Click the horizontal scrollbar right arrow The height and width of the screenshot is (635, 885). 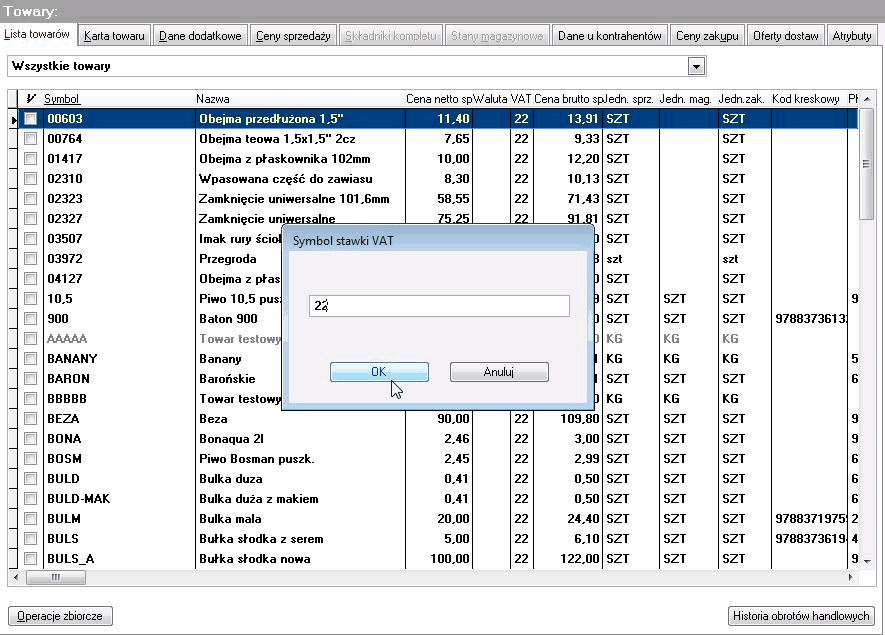click(x=851, y=577)
